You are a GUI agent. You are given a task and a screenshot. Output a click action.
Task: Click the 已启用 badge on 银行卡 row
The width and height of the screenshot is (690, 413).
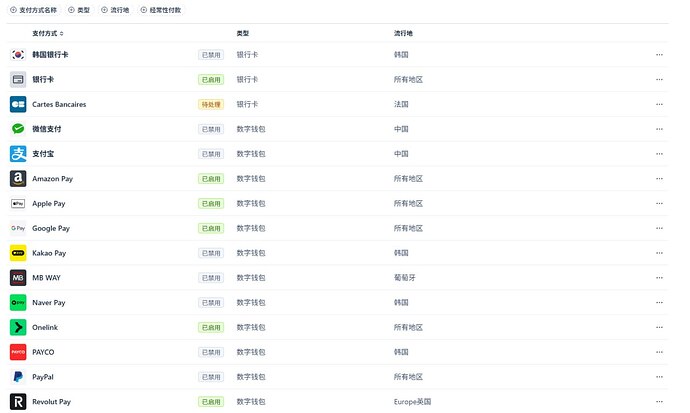[x=211, y=80]
